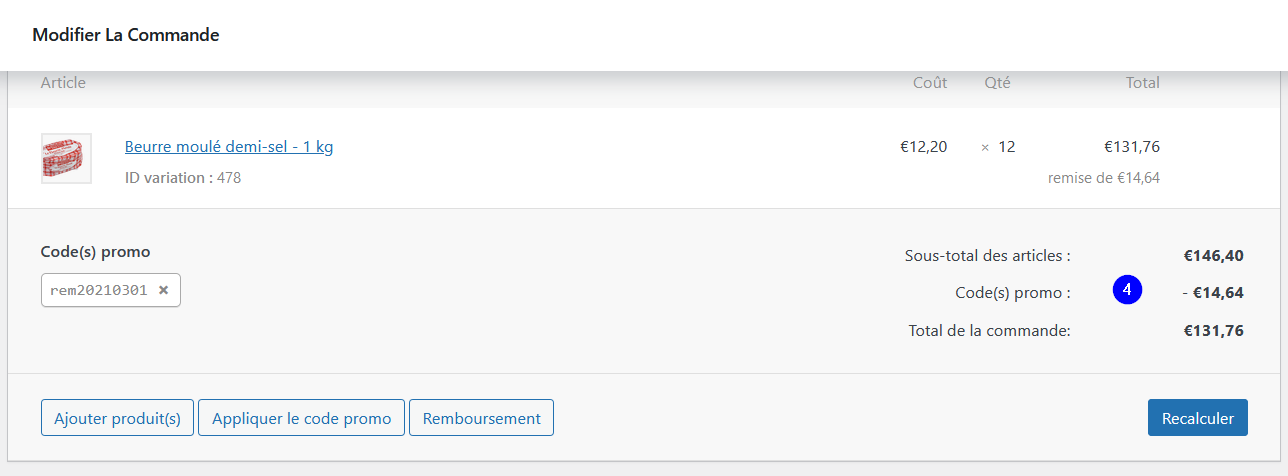Open the Remboursement refund button
1288x476 pixels.
coord(481,418)
